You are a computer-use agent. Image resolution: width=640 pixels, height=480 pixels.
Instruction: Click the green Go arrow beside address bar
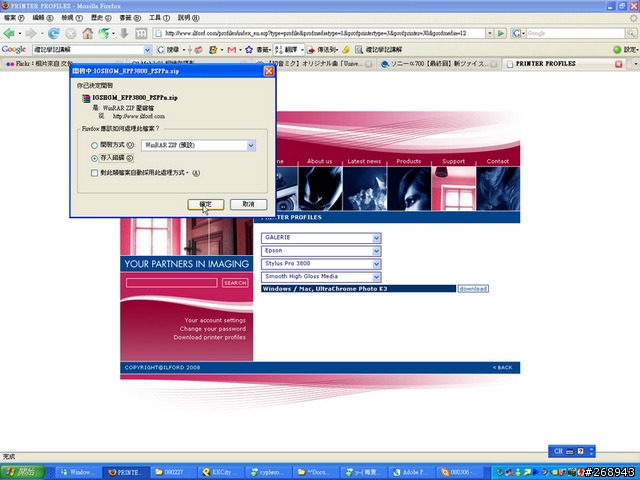[x=501, y=33]
